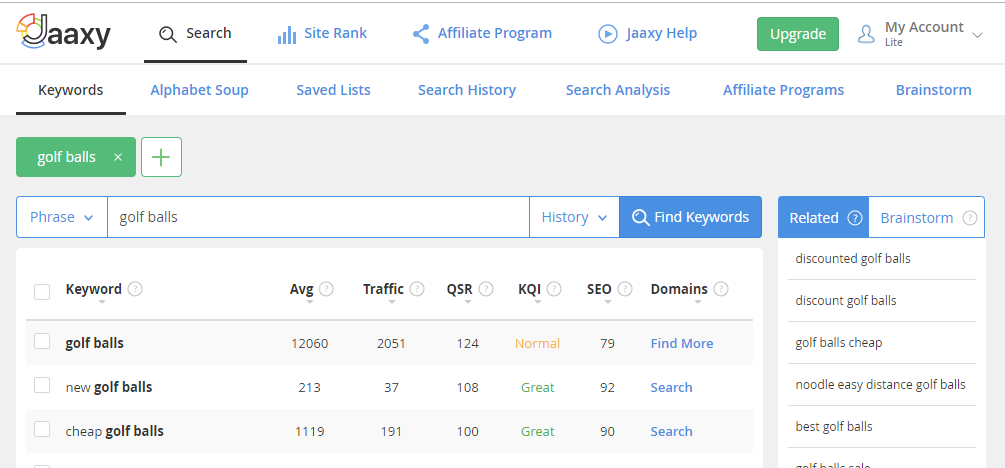Click help icon next to SEO column

point(625,289)
